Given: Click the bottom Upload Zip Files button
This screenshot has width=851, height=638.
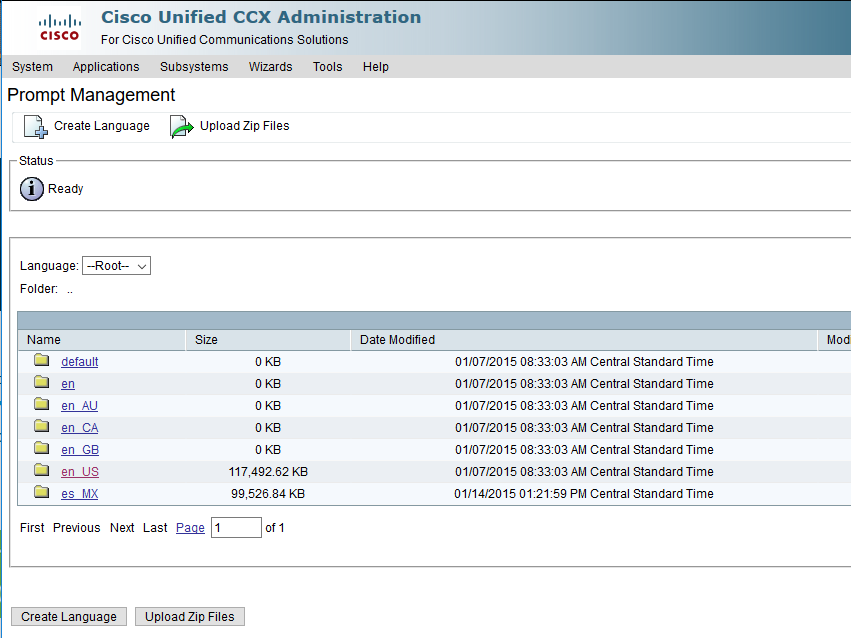Looking at the screenshot, I should 190,617.
